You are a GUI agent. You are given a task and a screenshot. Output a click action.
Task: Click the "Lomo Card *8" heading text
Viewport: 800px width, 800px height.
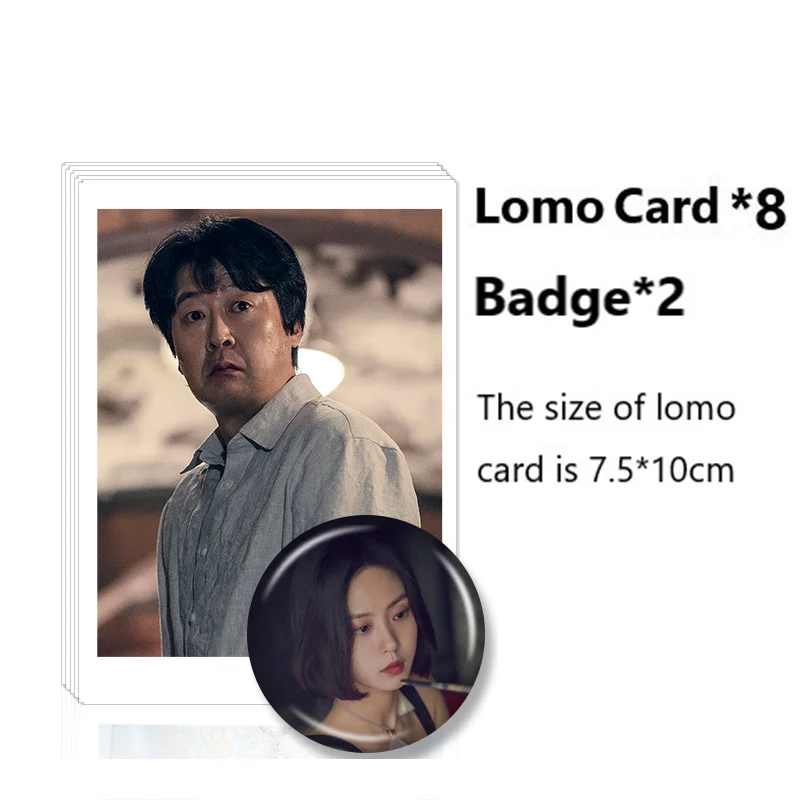[x=630, y=207]
